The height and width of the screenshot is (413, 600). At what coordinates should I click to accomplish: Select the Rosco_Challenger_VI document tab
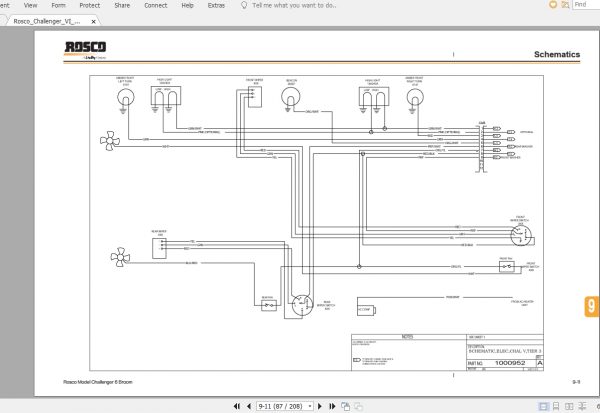(x=47, y=21)
